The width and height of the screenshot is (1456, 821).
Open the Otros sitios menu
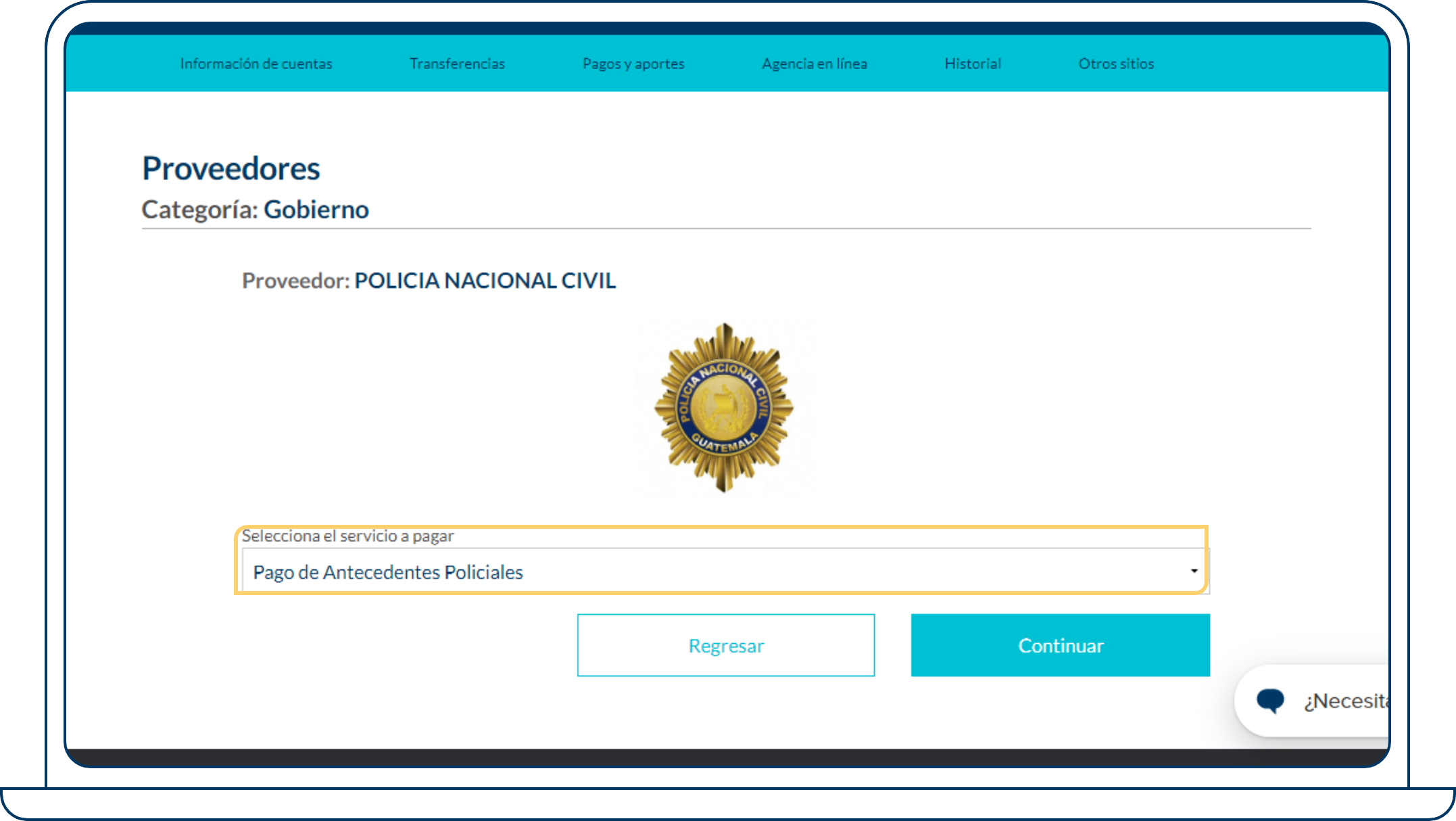(x=1116, y=64)
